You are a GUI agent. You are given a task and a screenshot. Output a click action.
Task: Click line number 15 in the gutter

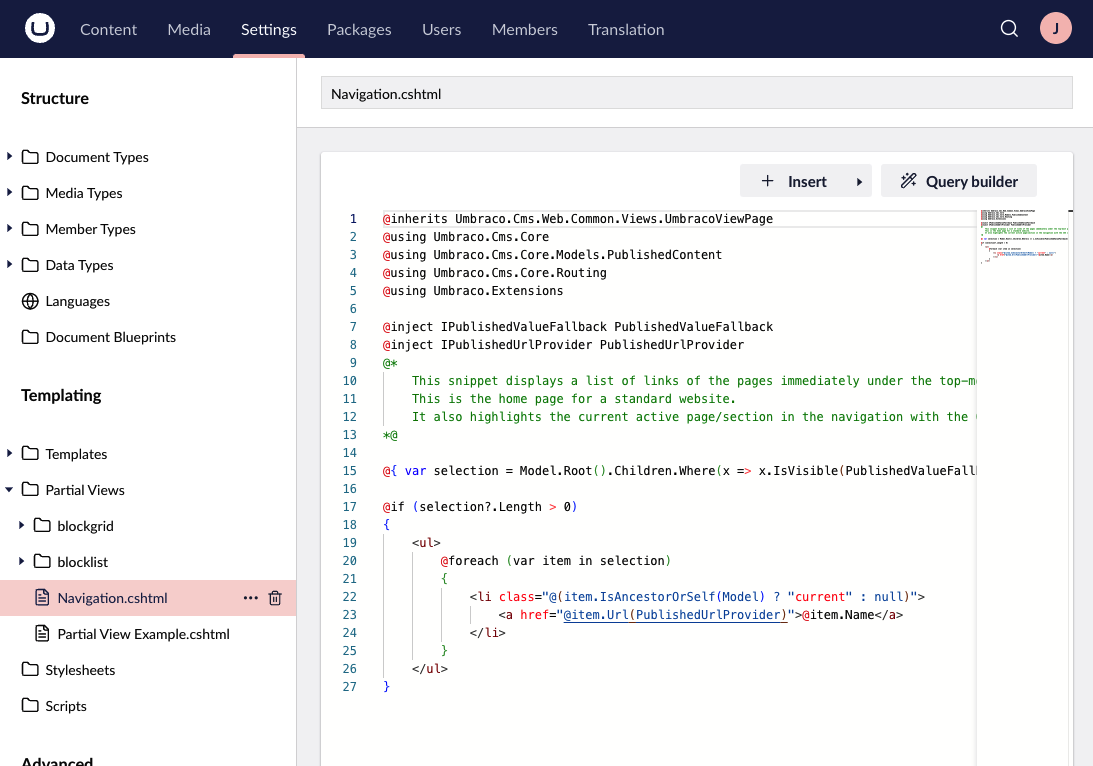[349, 471]
